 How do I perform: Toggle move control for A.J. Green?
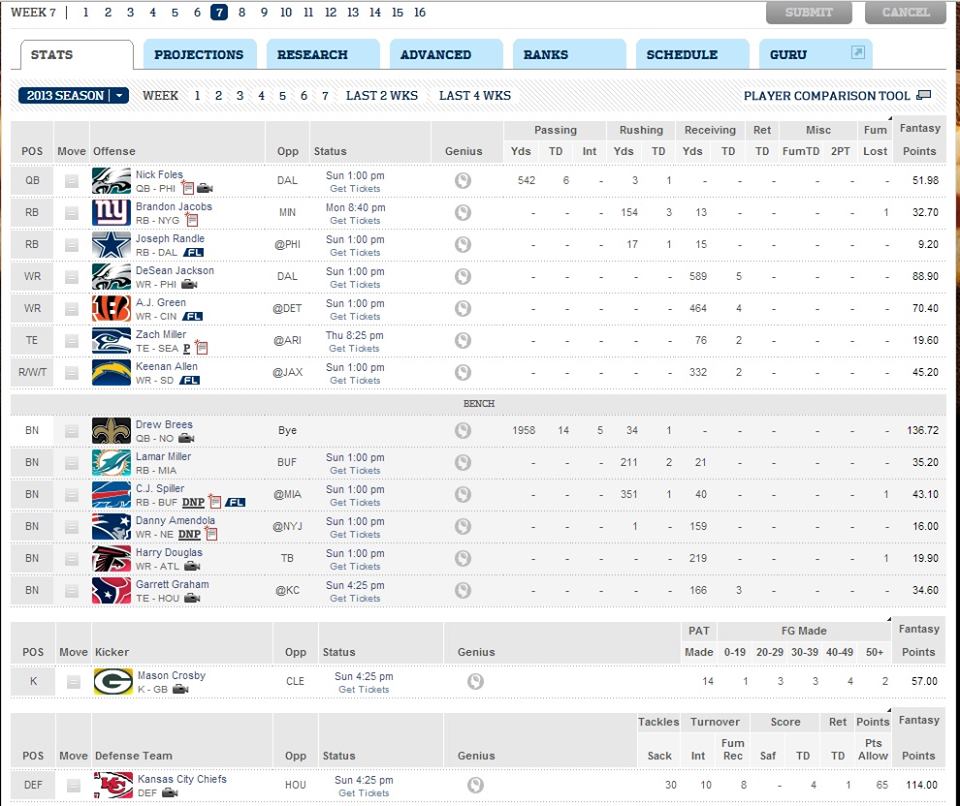[x=72, y=309]
